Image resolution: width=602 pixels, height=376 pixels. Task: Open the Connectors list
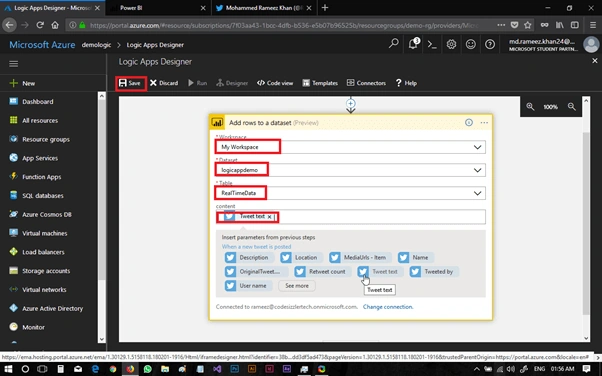[x=366, y=83]
